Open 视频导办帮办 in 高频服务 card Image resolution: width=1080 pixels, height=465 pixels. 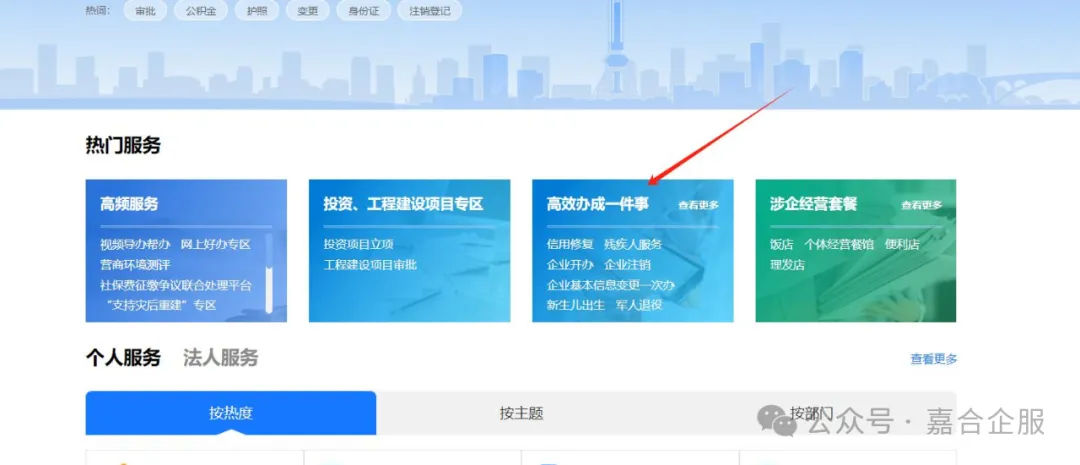point(135,245)
